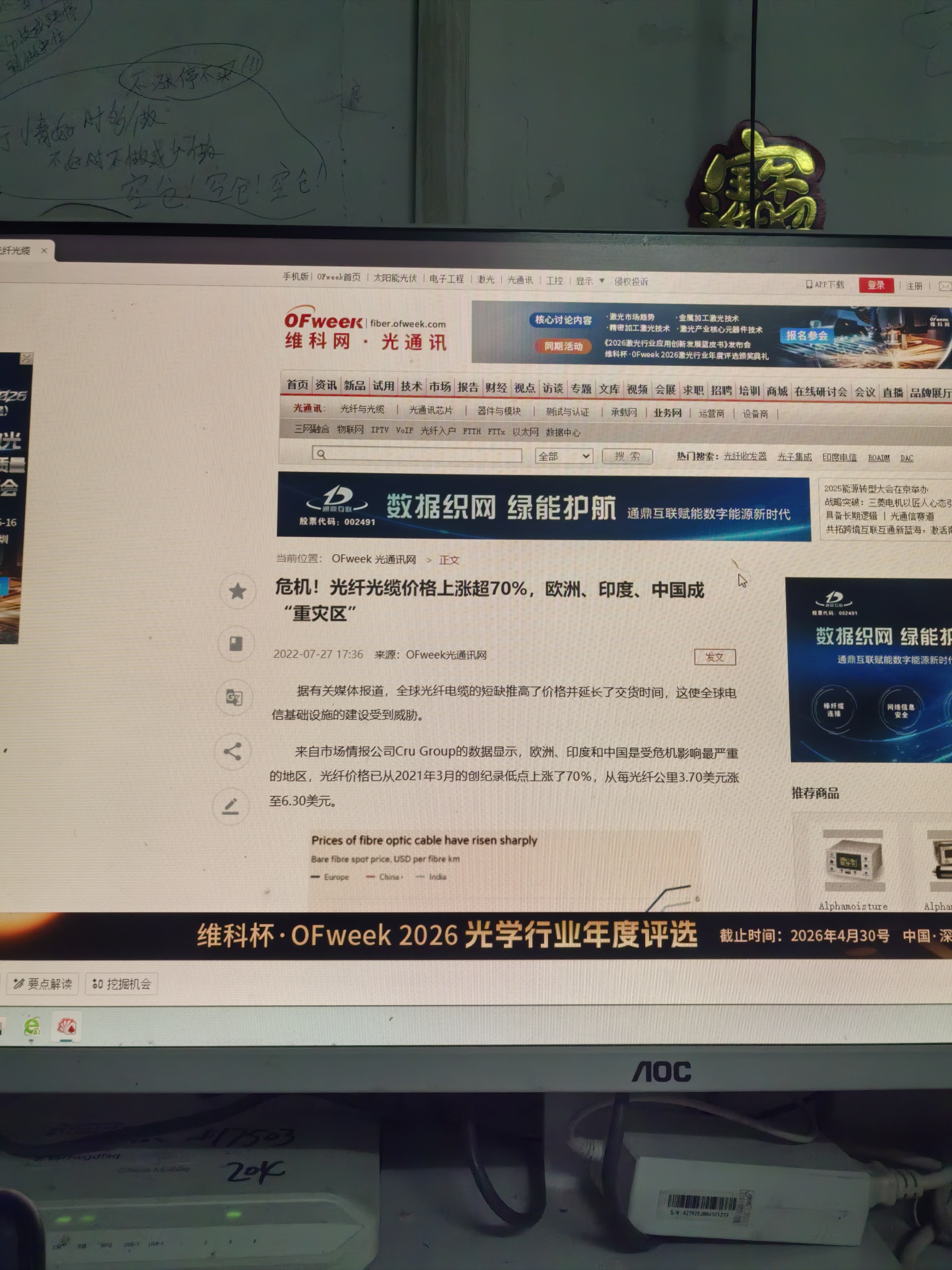Screen dimensions: 952x1270
Task: Click hot search DAC
Action: tap(907, 458)
